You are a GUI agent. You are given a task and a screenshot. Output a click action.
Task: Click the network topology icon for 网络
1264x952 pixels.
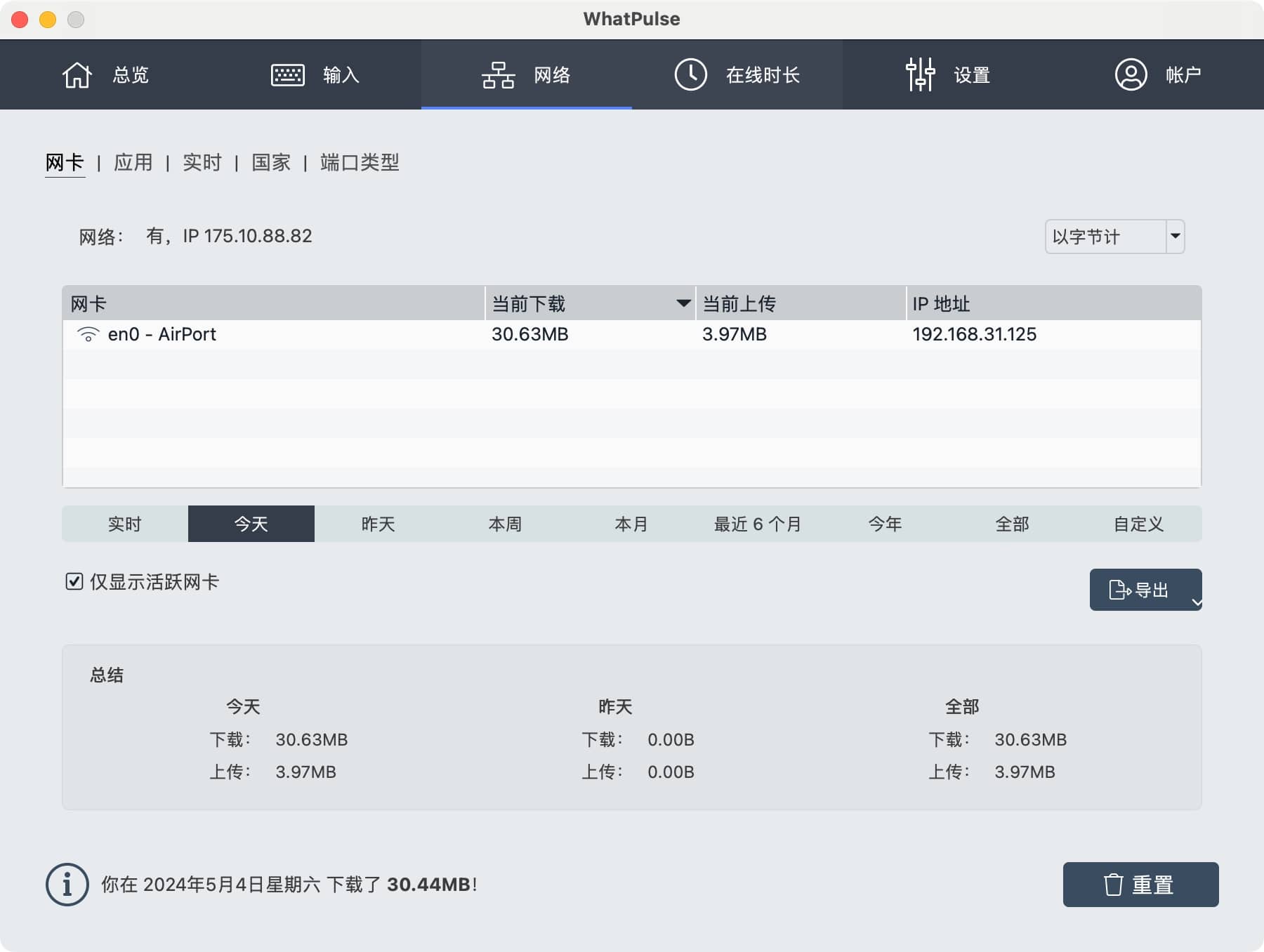tap(498, 74)
